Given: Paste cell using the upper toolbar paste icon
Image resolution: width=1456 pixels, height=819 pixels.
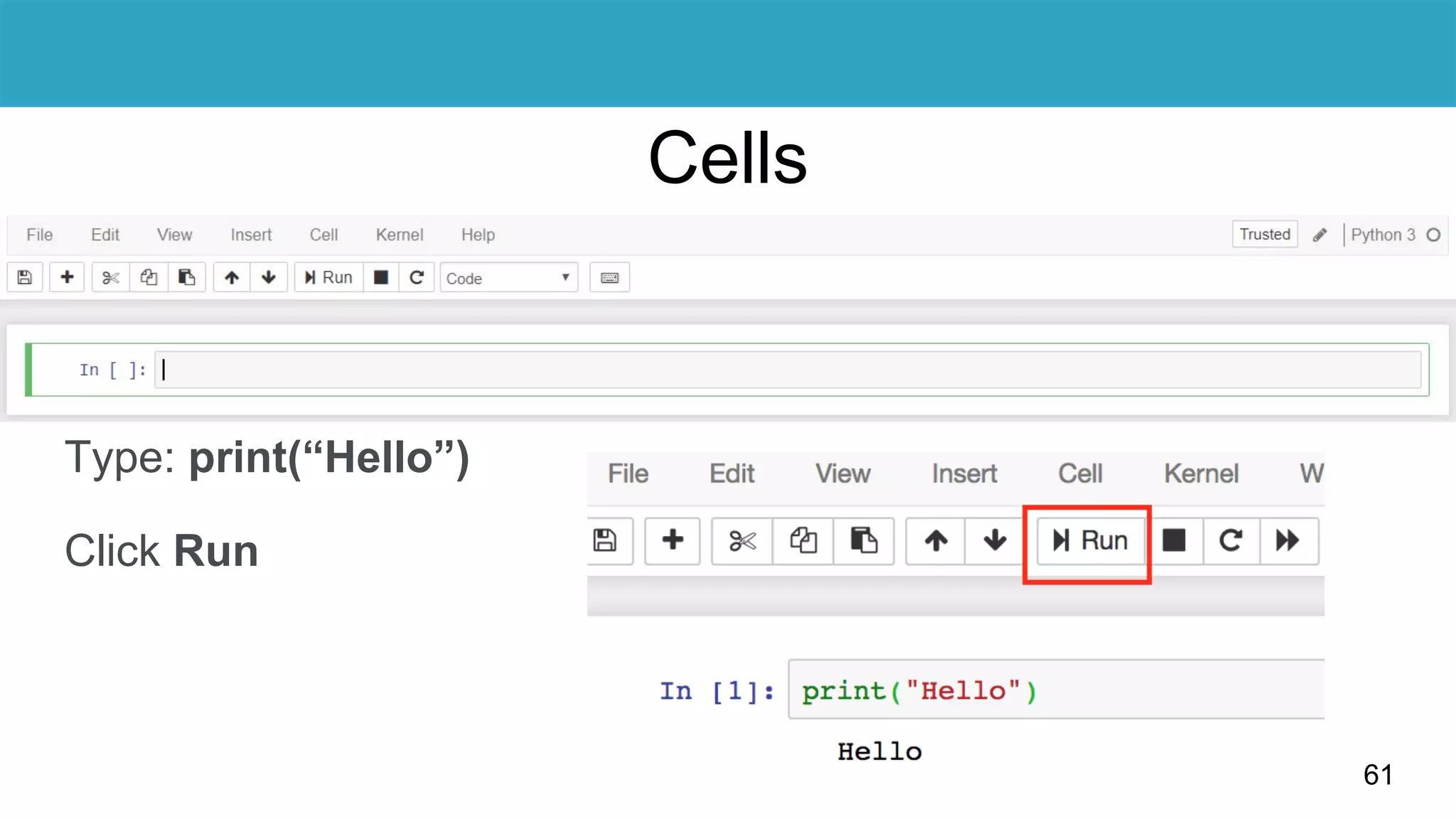Looking at the screenshot, I should point(187,277).
